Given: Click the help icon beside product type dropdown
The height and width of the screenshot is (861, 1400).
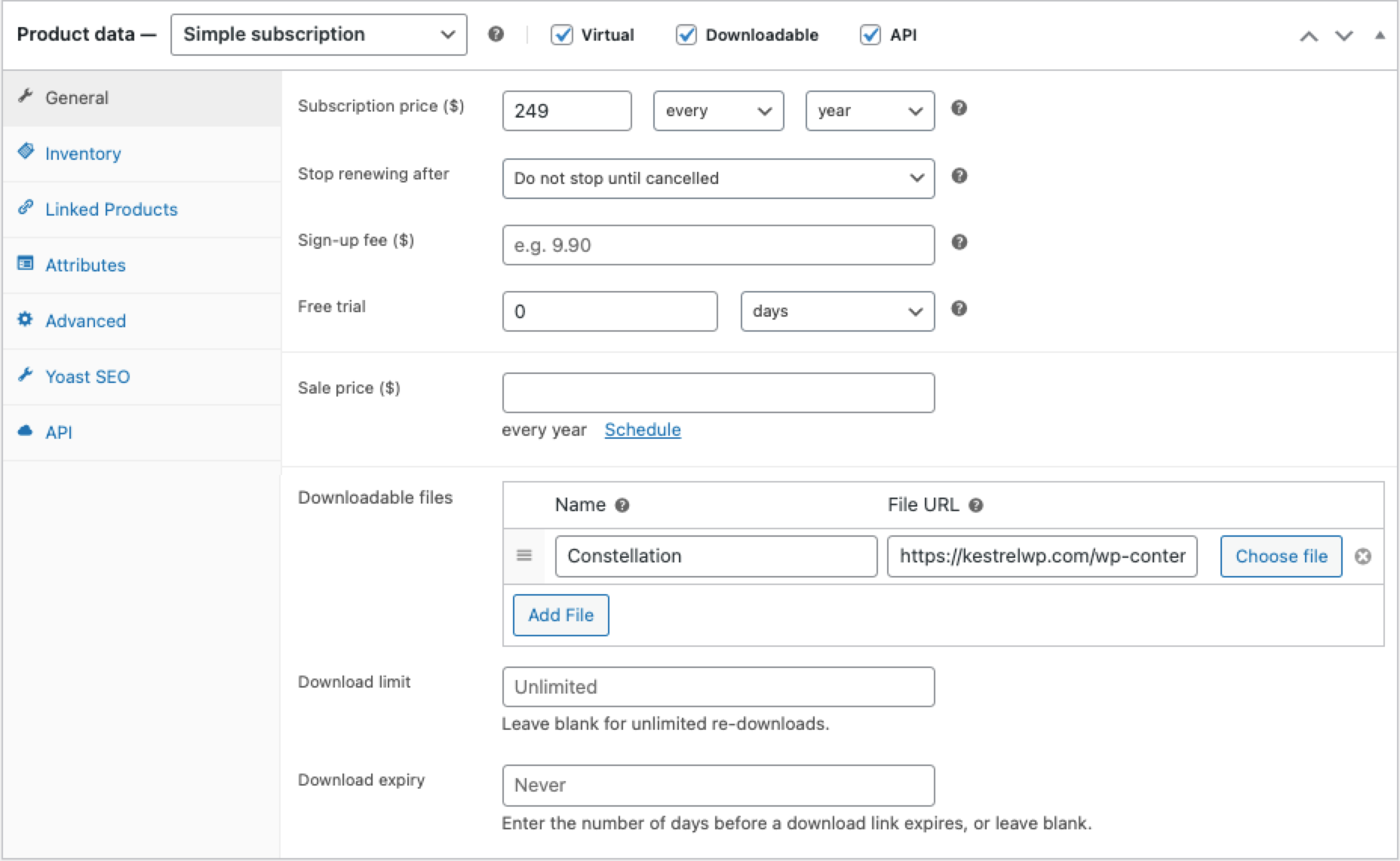Looking at the screenshot, I should (x=496, y=34).
